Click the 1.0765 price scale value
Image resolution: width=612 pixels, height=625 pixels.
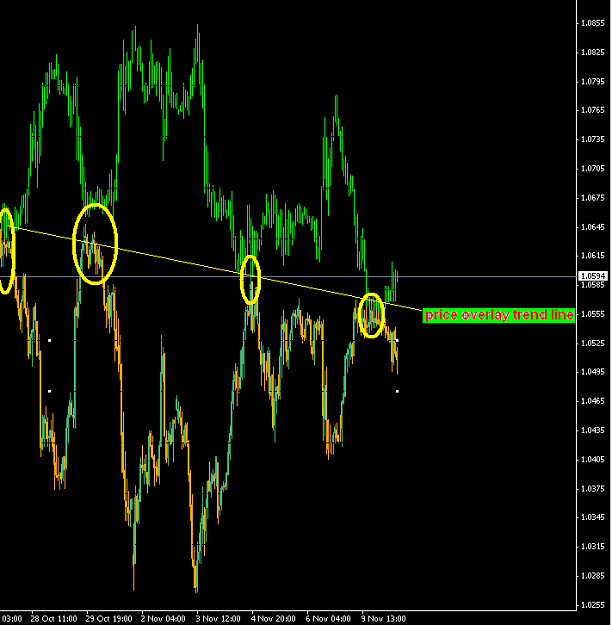[593, 110]
